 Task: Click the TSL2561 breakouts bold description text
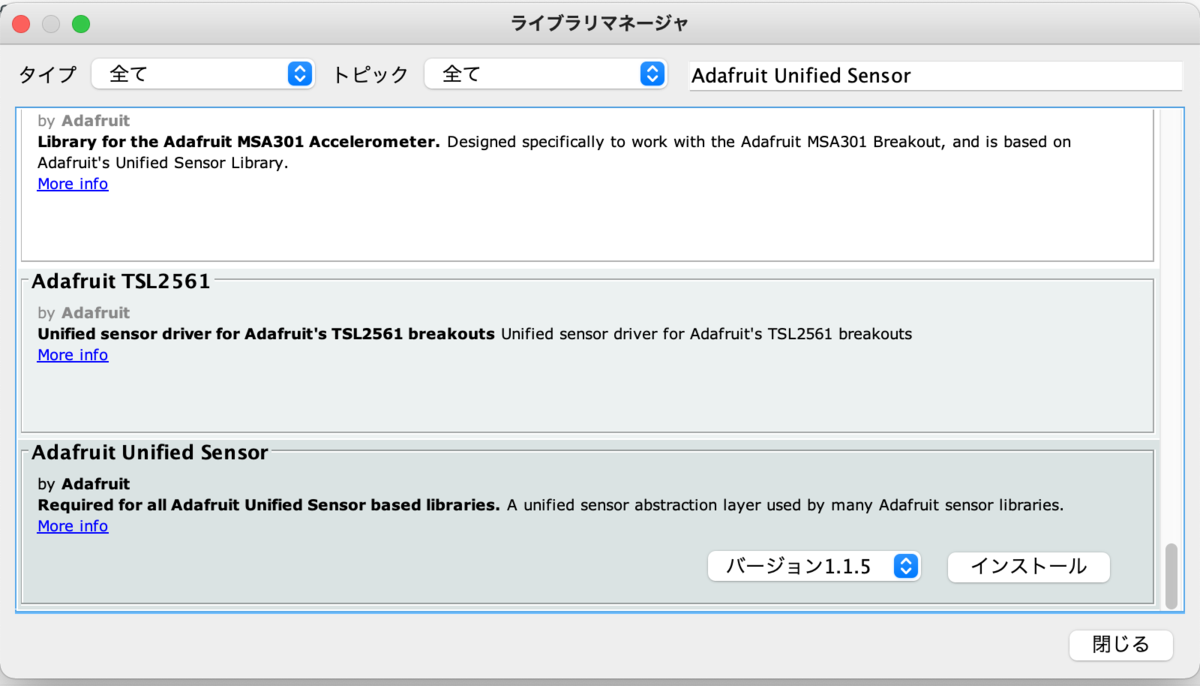tap(266, 334)
